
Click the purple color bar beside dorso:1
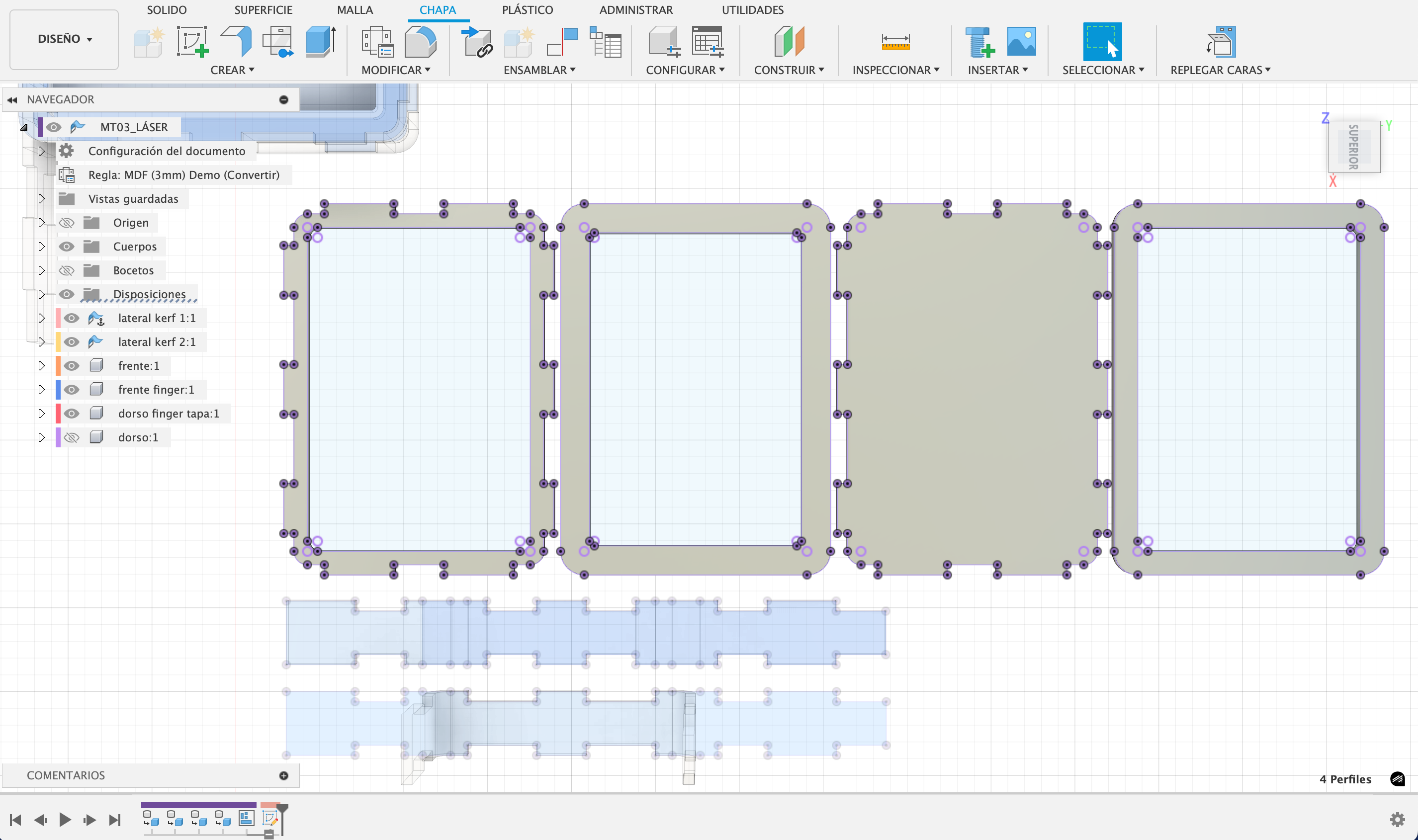[x=58, y=437]
